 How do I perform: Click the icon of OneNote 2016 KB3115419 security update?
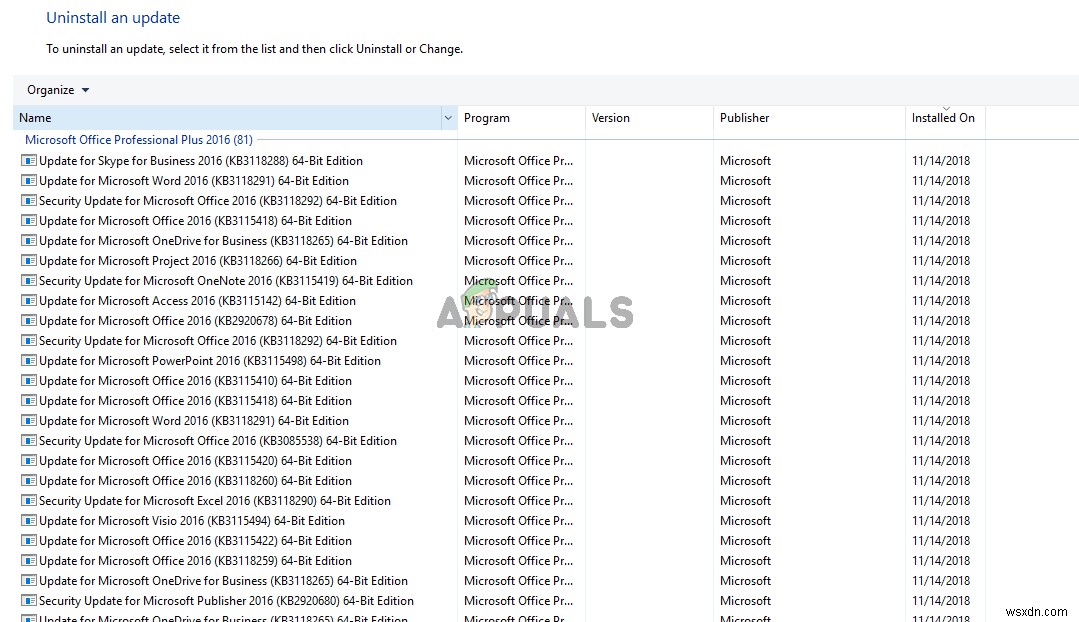pyautogui.click(x=28, y=281)
